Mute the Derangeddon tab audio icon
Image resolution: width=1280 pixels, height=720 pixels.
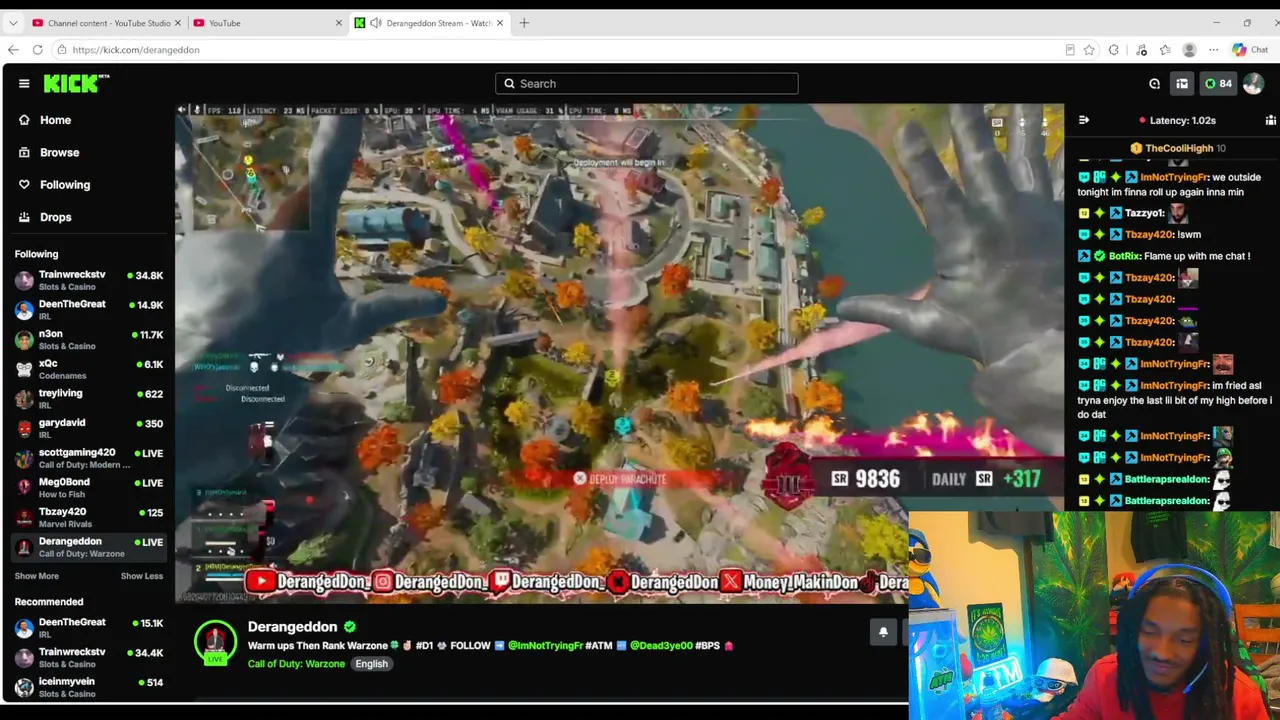pyautogui.click(x=376, y=23)
